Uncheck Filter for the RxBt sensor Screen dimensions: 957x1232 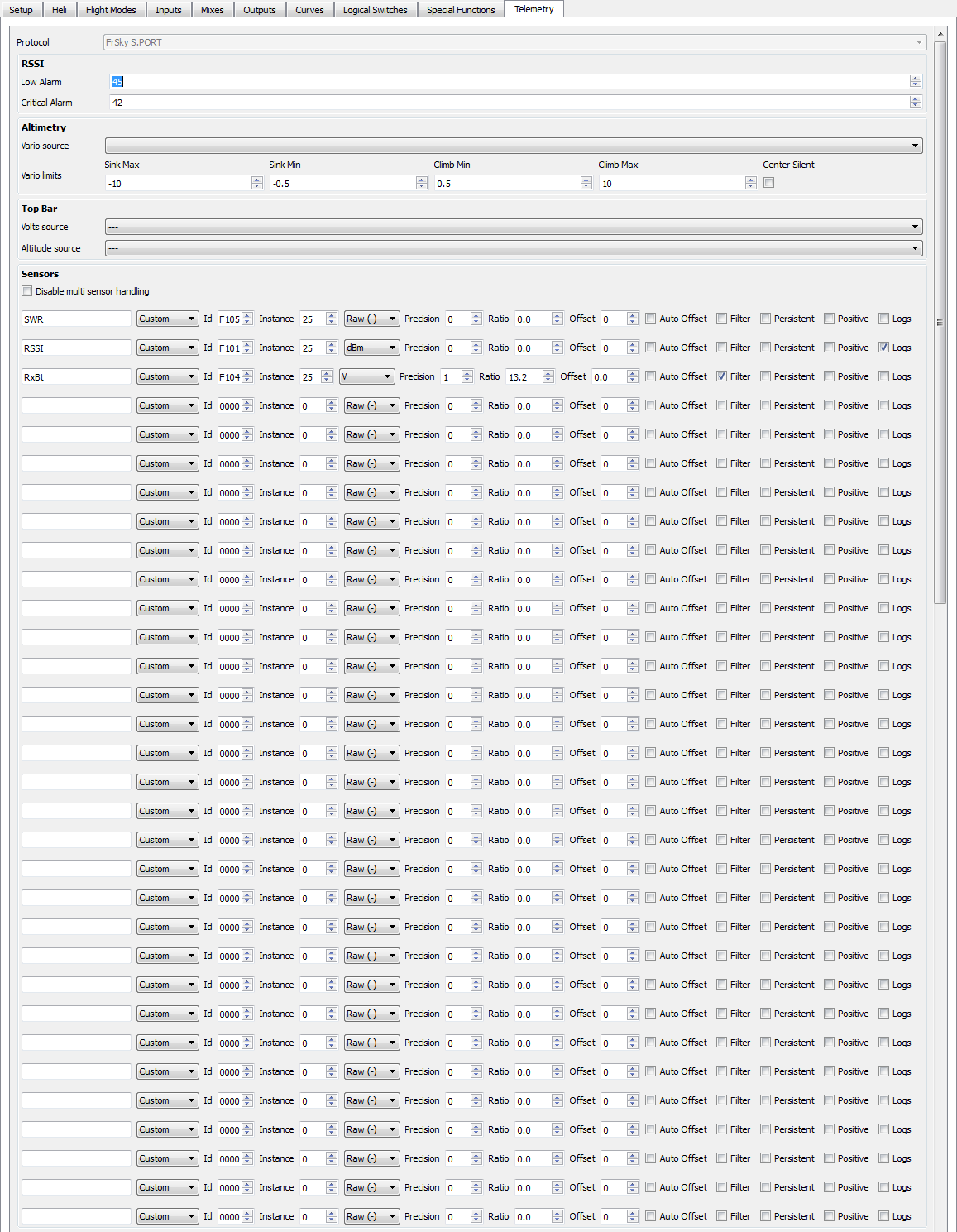point(722,376)
